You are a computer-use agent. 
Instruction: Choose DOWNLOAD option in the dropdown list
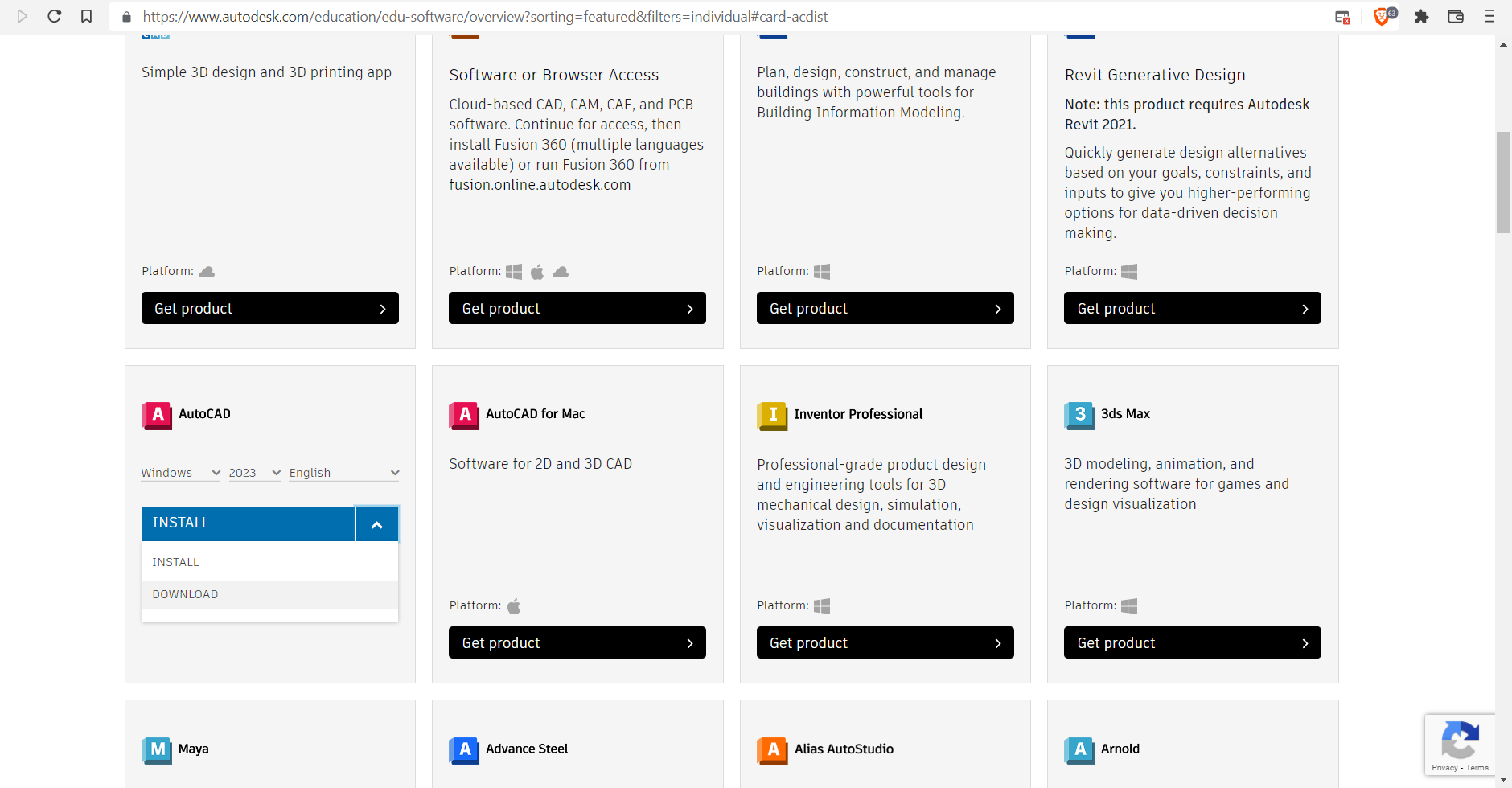coord(270,594)
